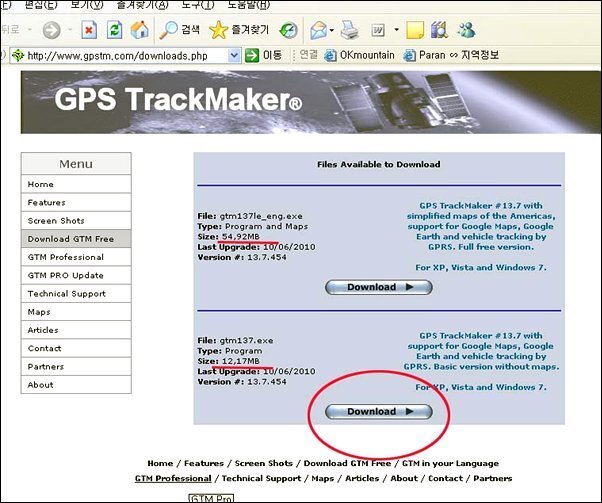Open the Tools (도구) menu
The image size is (602, 503).
198,5
